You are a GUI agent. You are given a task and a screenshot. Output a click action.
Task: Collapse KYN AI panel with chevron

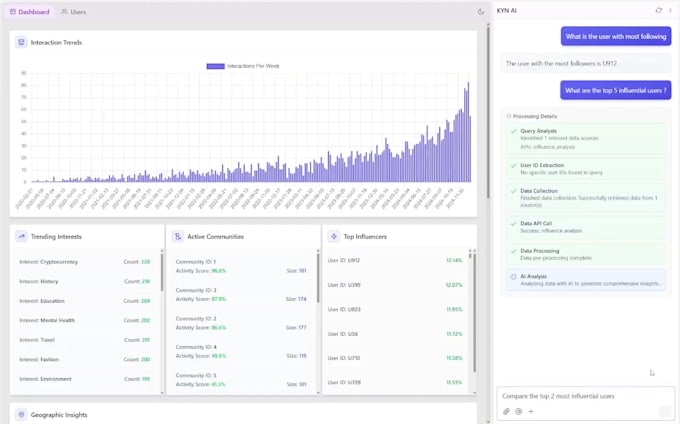(x=670, y=10)
